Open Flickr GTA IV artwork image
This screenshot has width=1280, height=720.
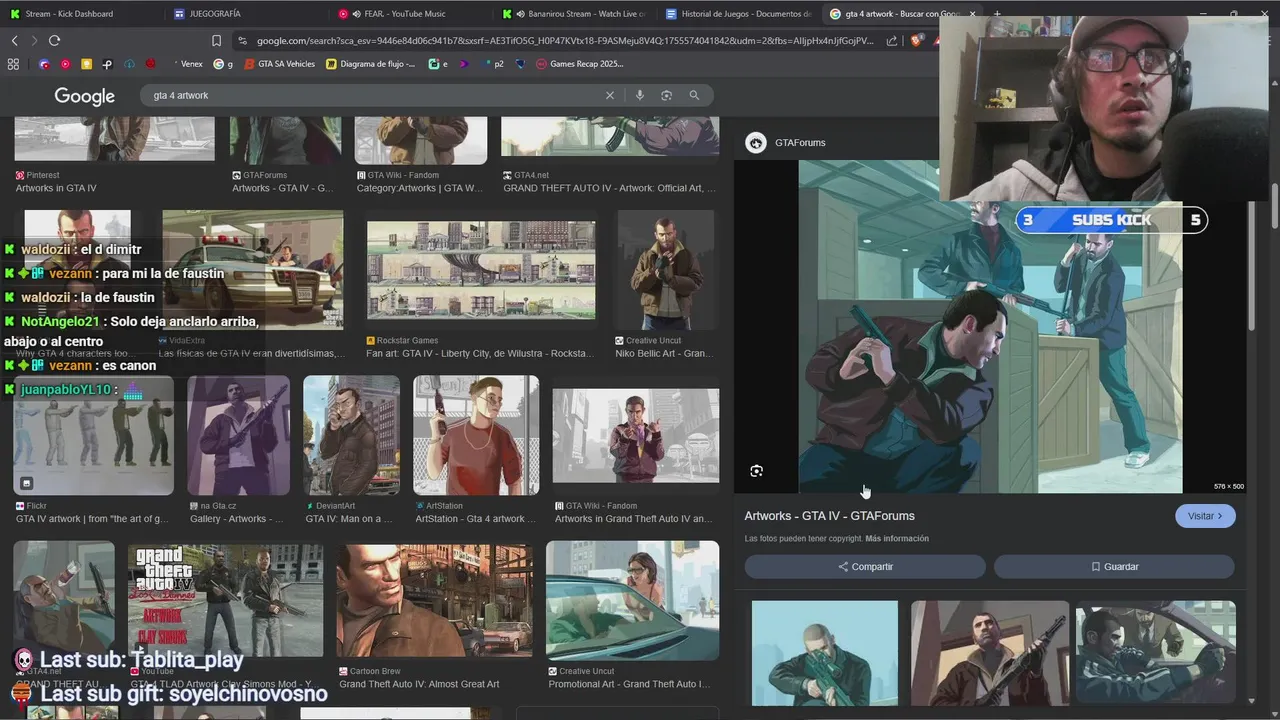[93, 435]
